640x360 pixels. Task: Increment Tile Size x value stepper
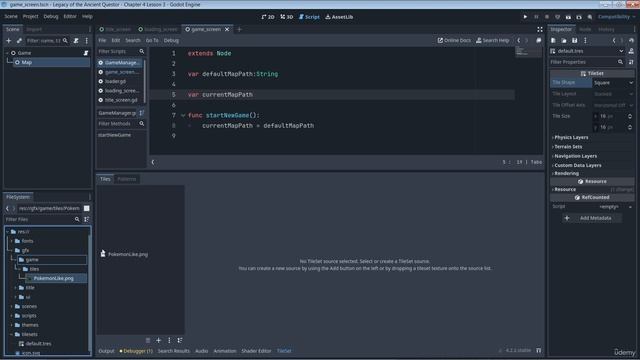click(630, 115)
